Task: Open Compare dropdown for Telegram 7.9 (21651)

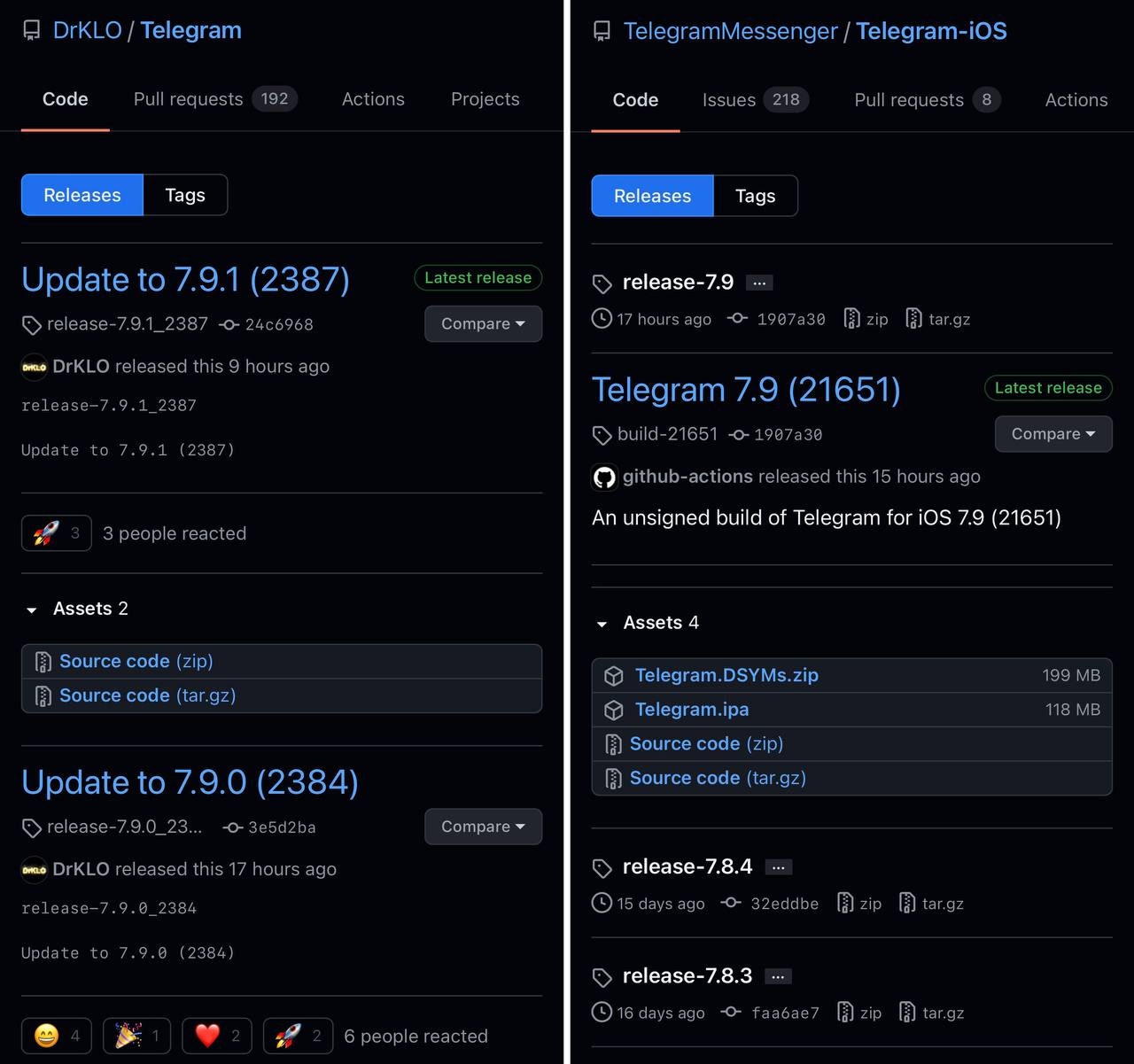Action: 1053,434
